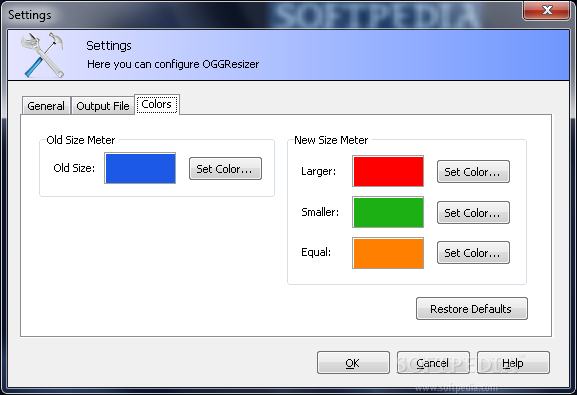Click the 'Equal:' label
577x395 pixels.
click(316, 252)
